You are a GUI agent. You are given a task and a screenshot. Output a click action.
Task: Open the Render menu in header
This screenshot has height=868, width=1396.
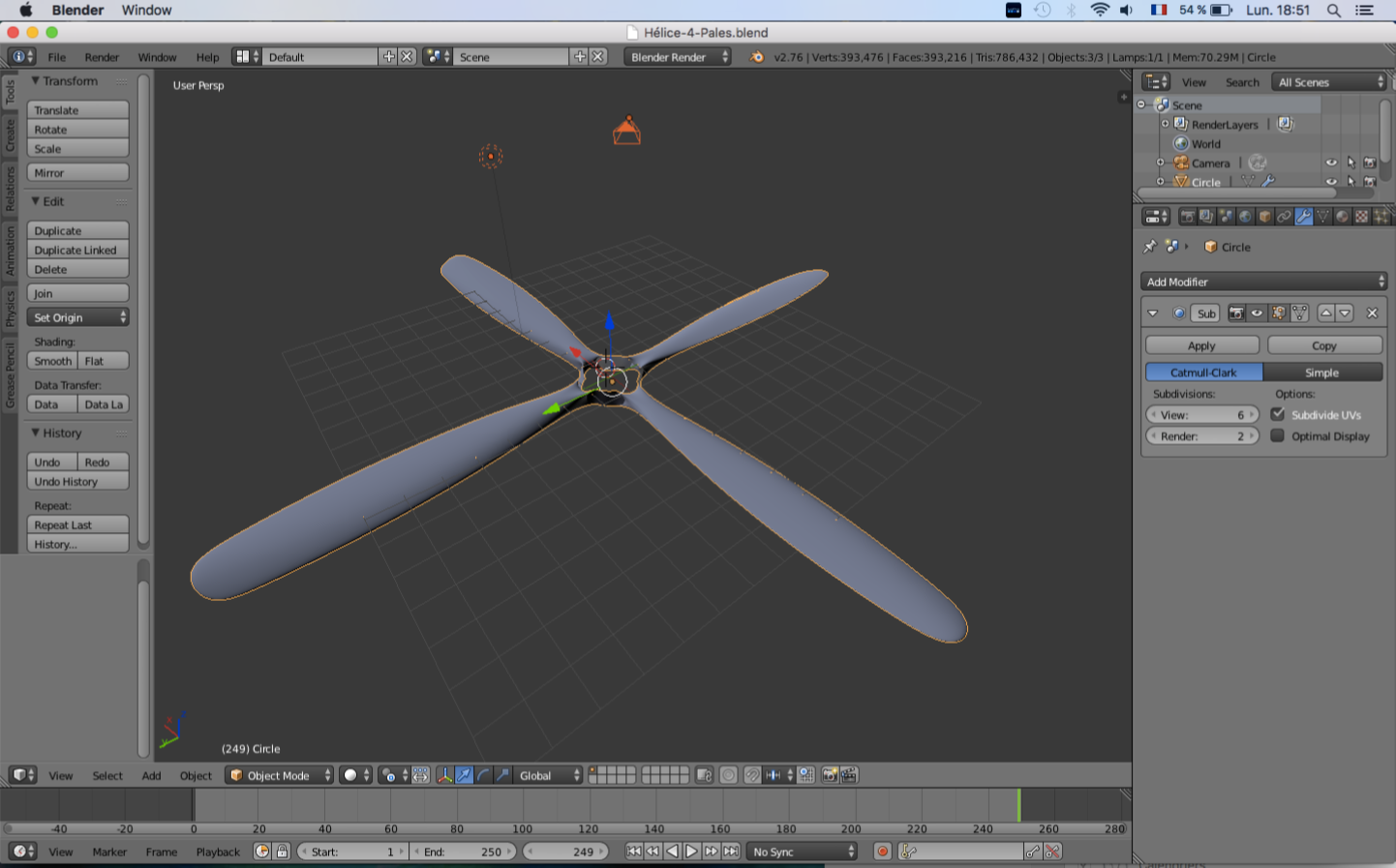point(102,57)
